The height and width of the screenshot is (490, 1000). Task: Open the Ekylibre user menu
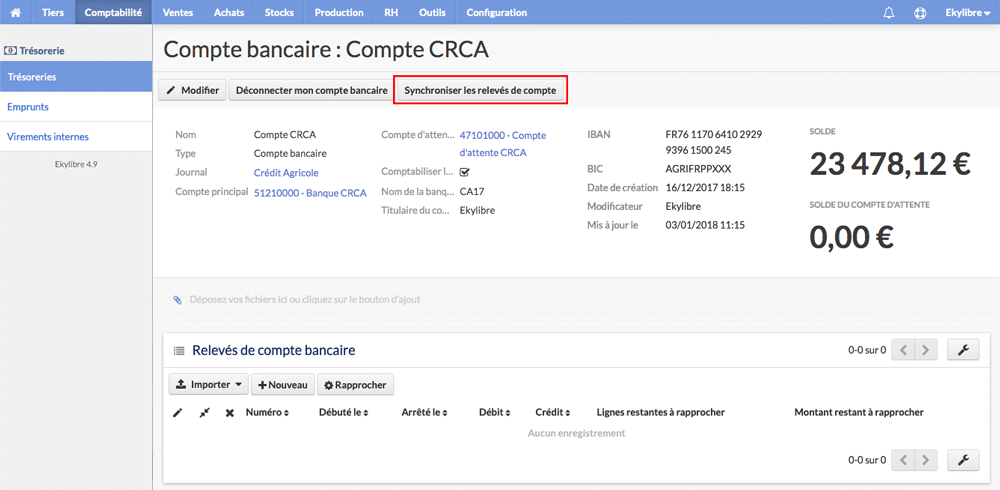click(967, 13)
